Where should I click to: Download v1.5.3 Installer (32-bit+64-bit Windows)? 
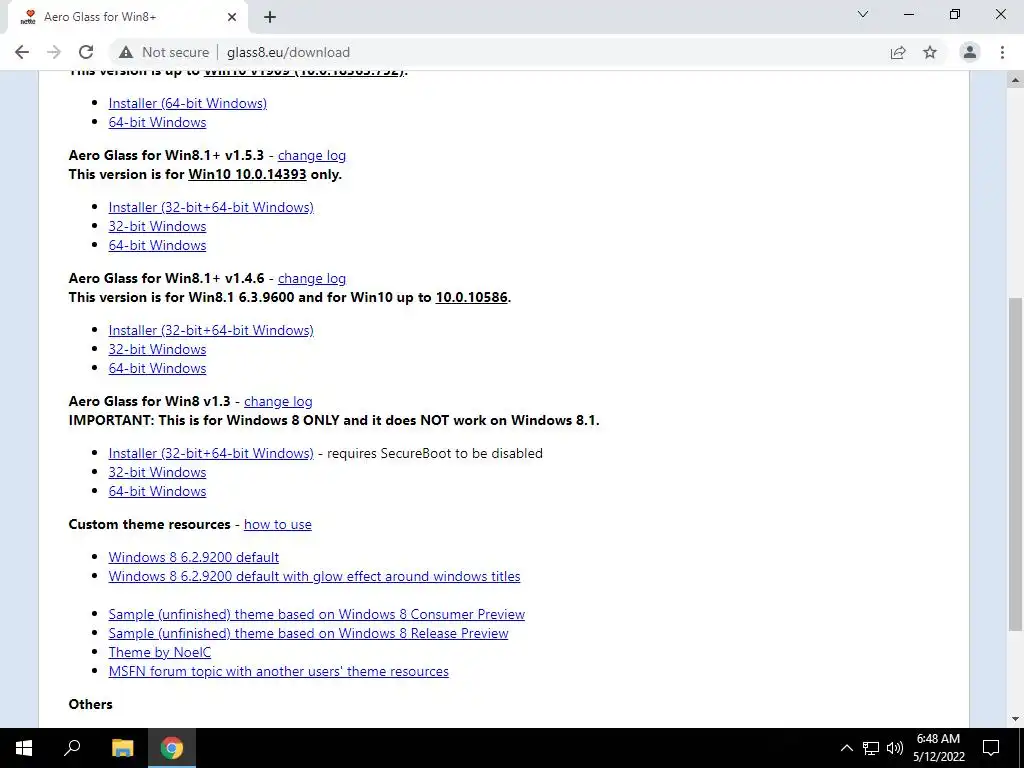click(211, 207)
